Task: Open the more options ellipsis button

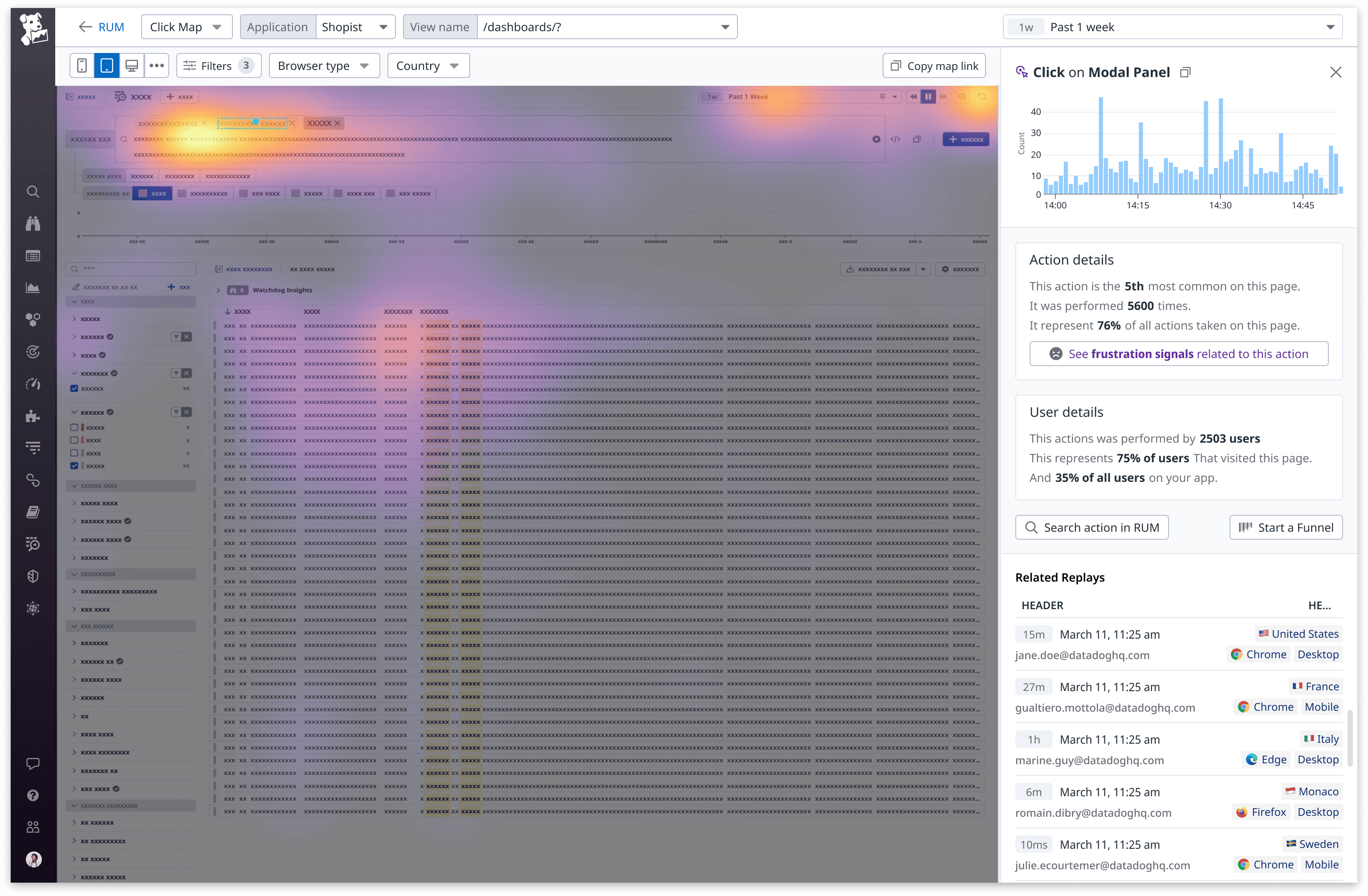Action: coord(156,65)
